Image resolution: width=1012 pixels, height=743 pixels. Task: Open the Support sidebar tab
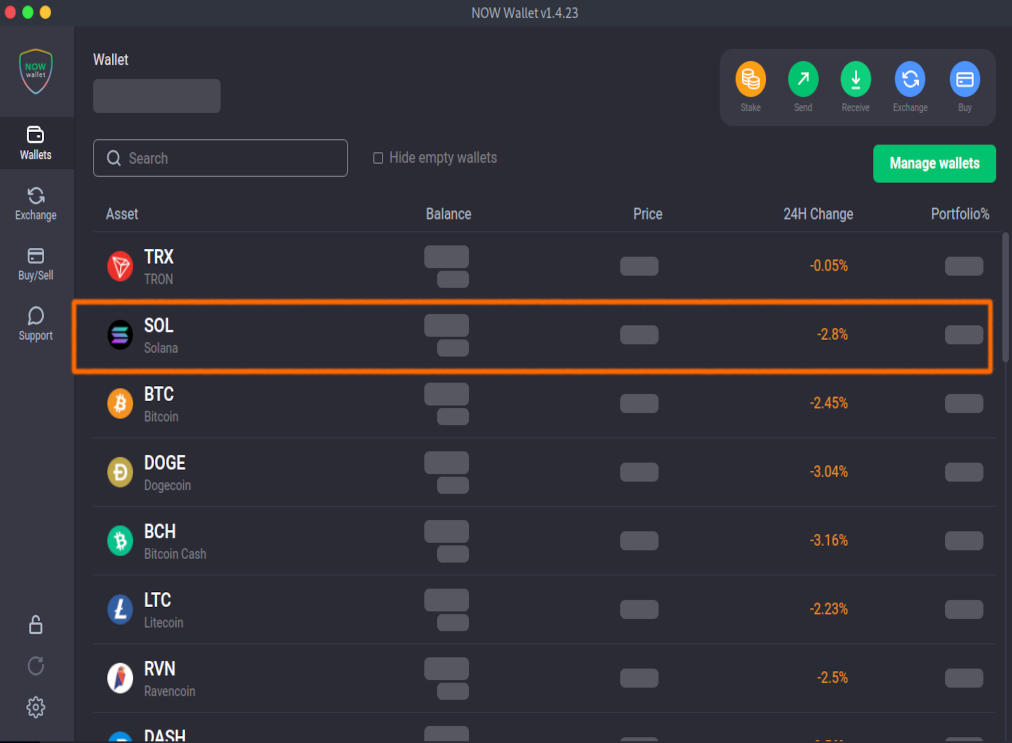[36, 323]
